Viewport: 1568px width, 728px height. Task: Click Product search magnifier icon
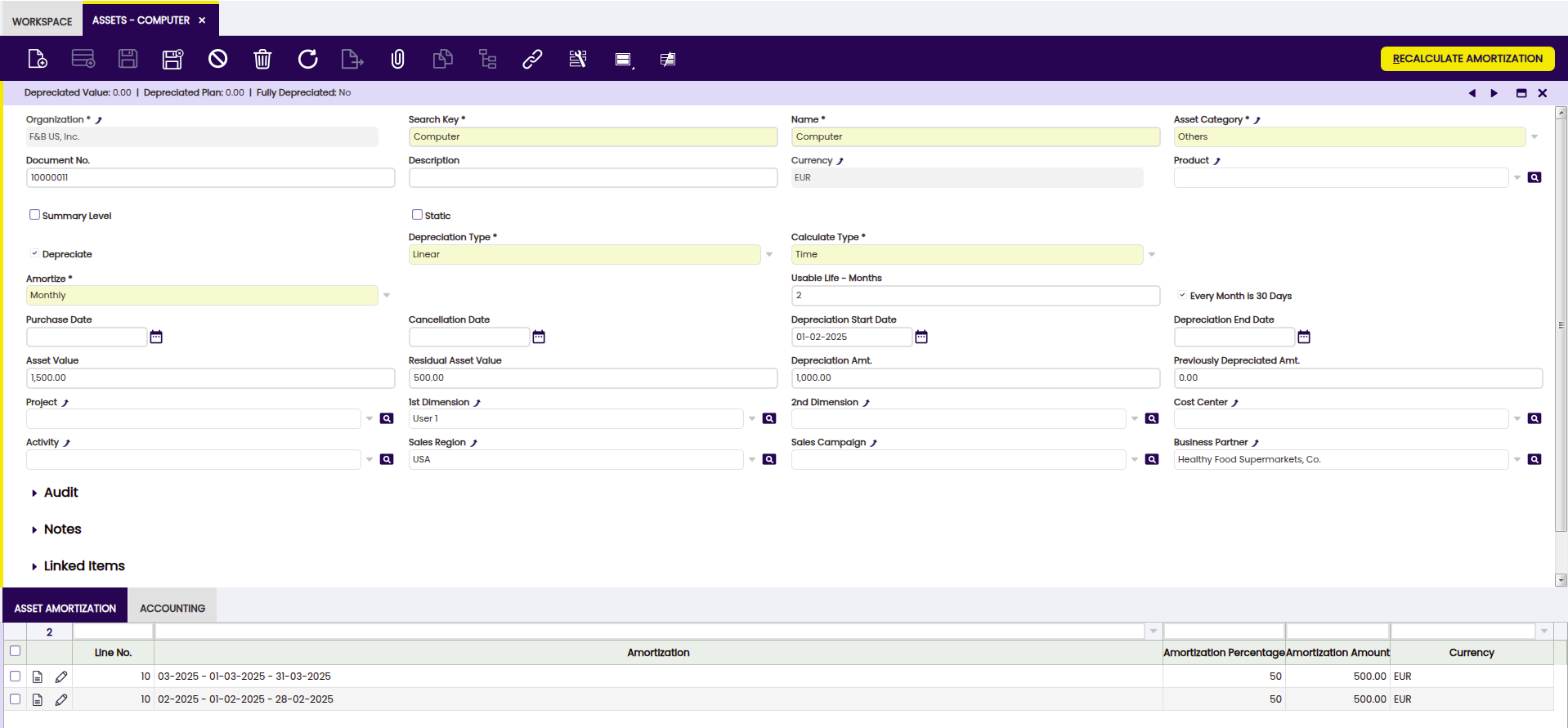tap(1534, 177)
